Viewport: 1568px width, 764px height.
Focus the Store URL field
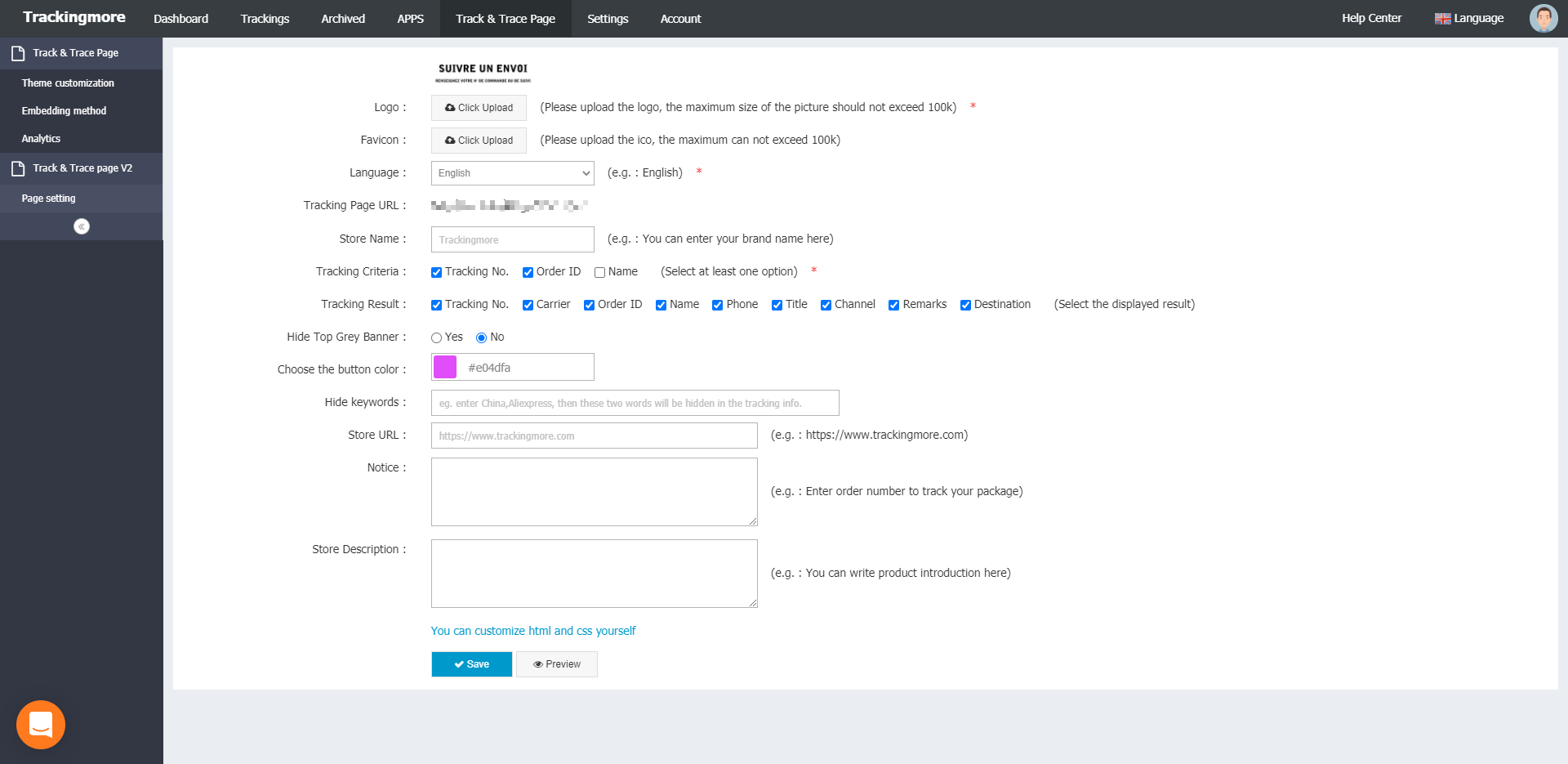pos(594,436)
